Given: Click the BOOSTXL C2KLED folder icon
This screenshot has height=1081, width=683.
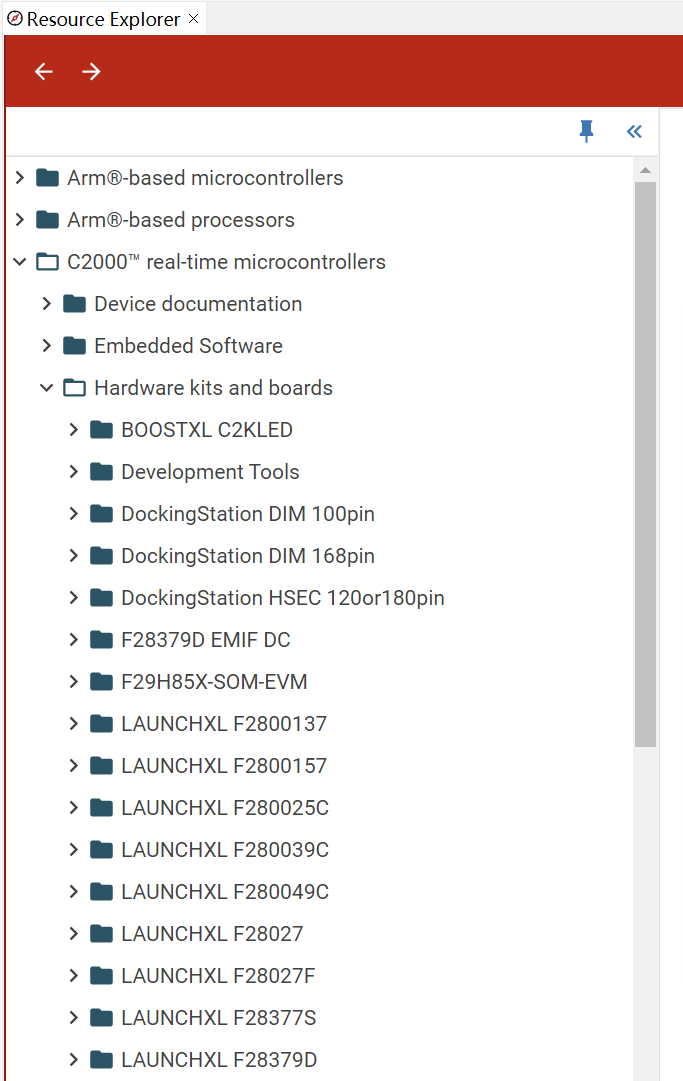Looking at the screenshot, I should [x=101, y=430].
